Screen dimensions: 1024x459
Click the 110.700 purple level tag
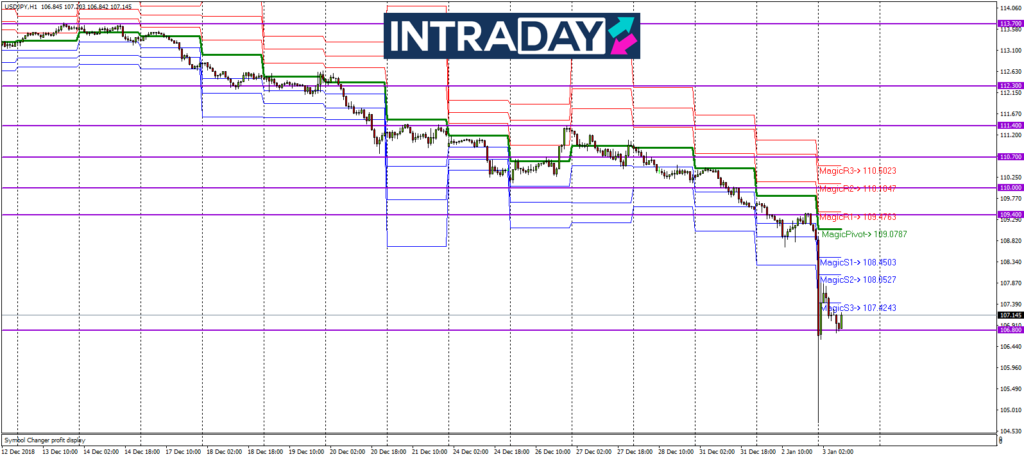tap(1009, 157)
